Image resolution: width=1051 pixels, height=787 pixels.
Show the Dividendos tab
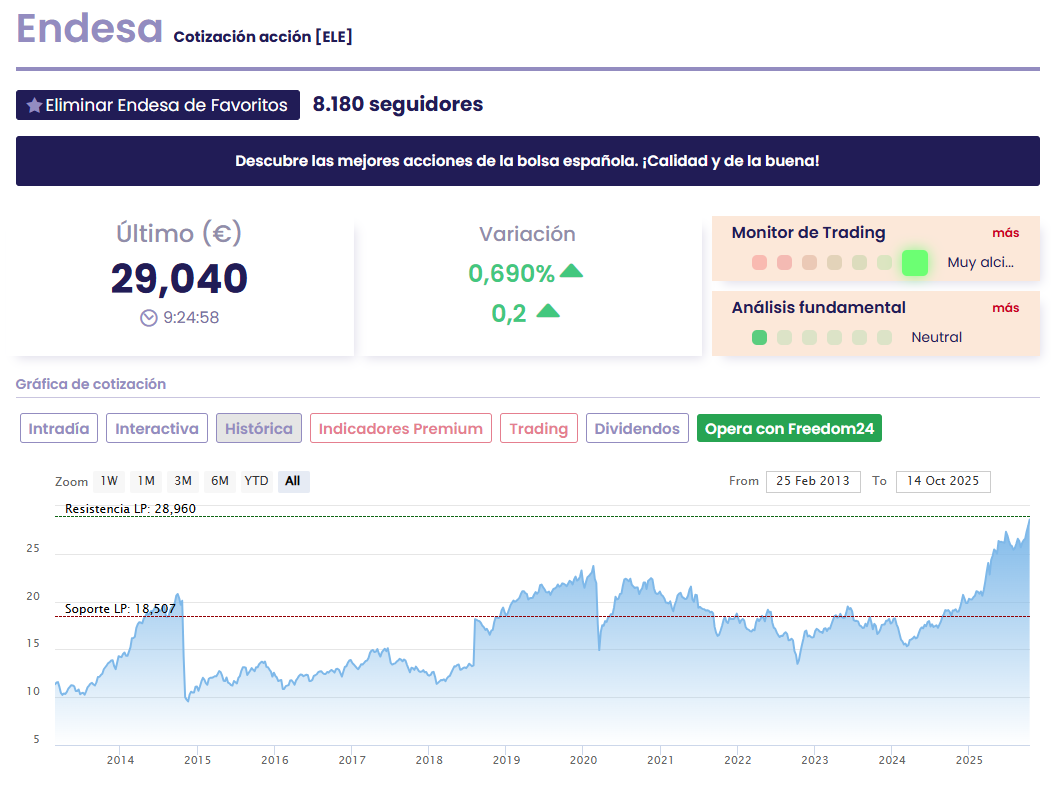coord(637,429)
